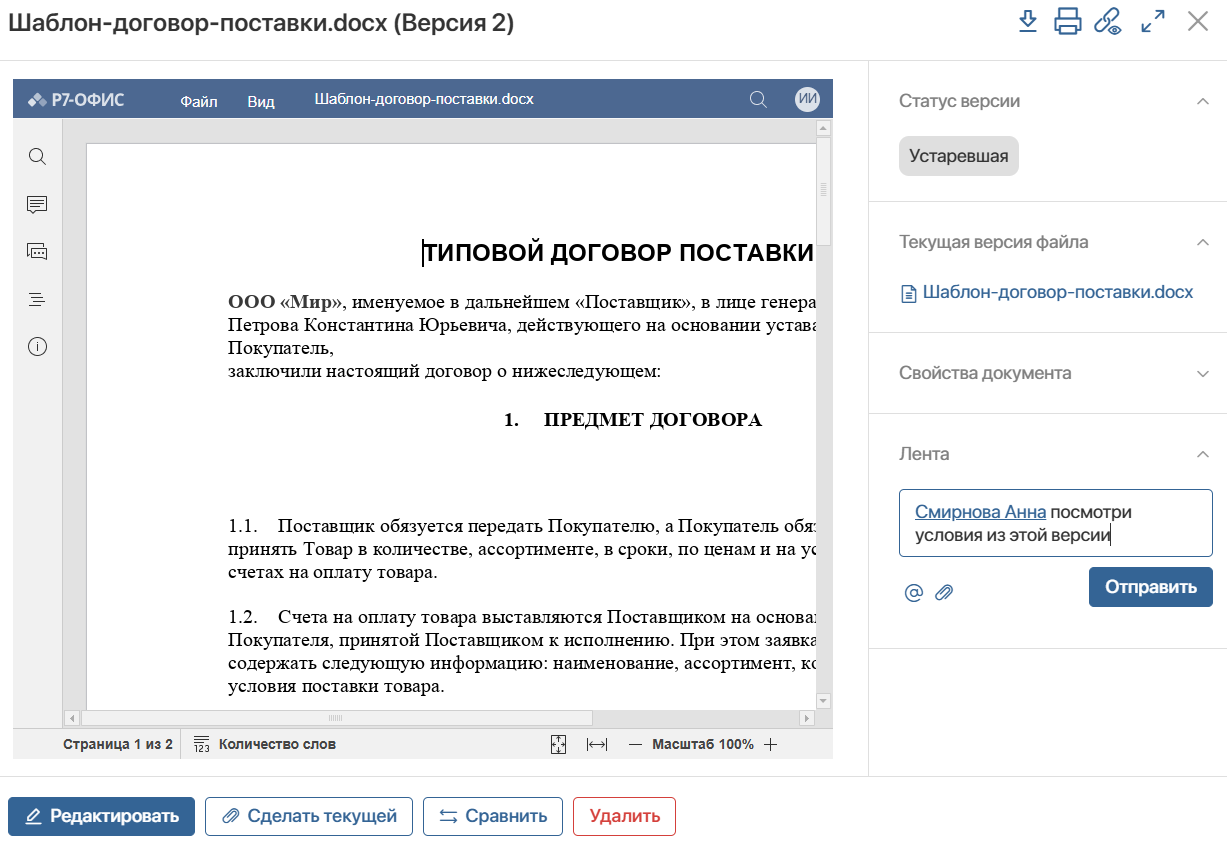This screenshot has width=1227, height=842.
Task: Focus the comment text field
Action: pyautogui.click(x=1056, y=523)
